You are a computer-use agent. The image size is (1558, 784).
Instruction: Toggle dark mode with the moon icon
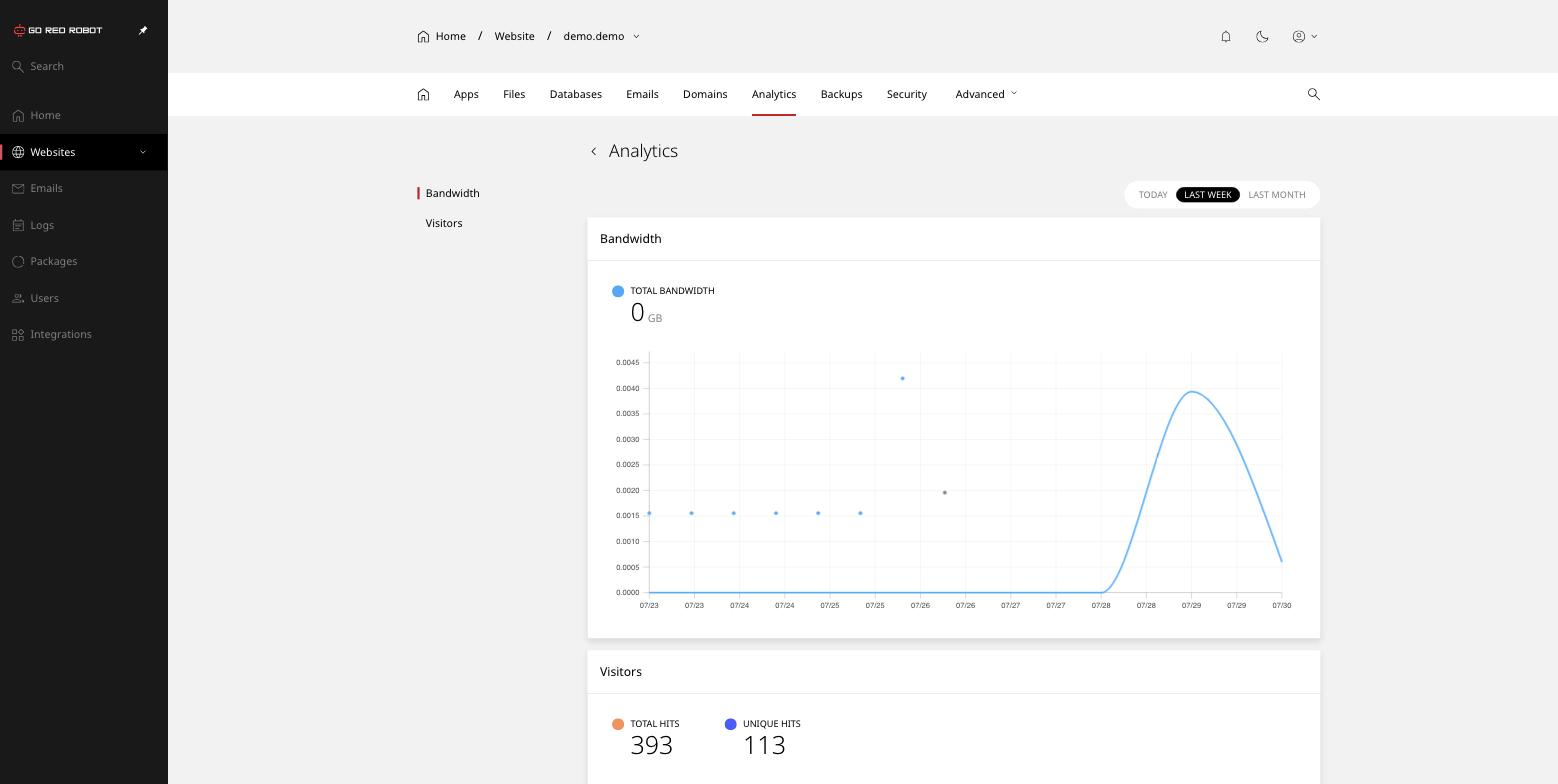tap(1262, 36)
